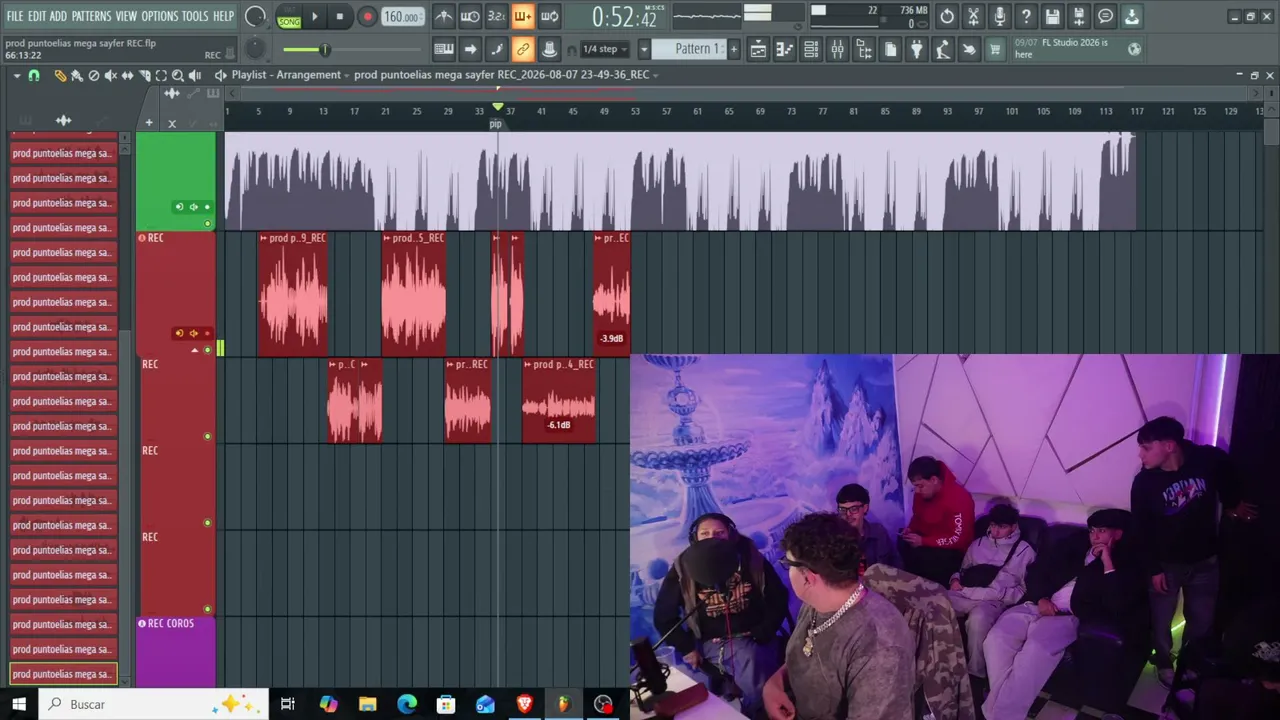This screenshot has width=1280, height=720.
Task: Toggle Playlist snap magnet icon
Action: (x=34, y=75)
